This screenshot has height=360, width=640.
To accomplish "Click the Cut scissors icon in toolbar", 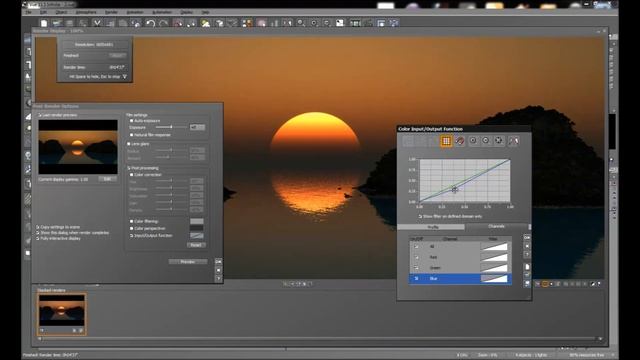I will [97, 23].
